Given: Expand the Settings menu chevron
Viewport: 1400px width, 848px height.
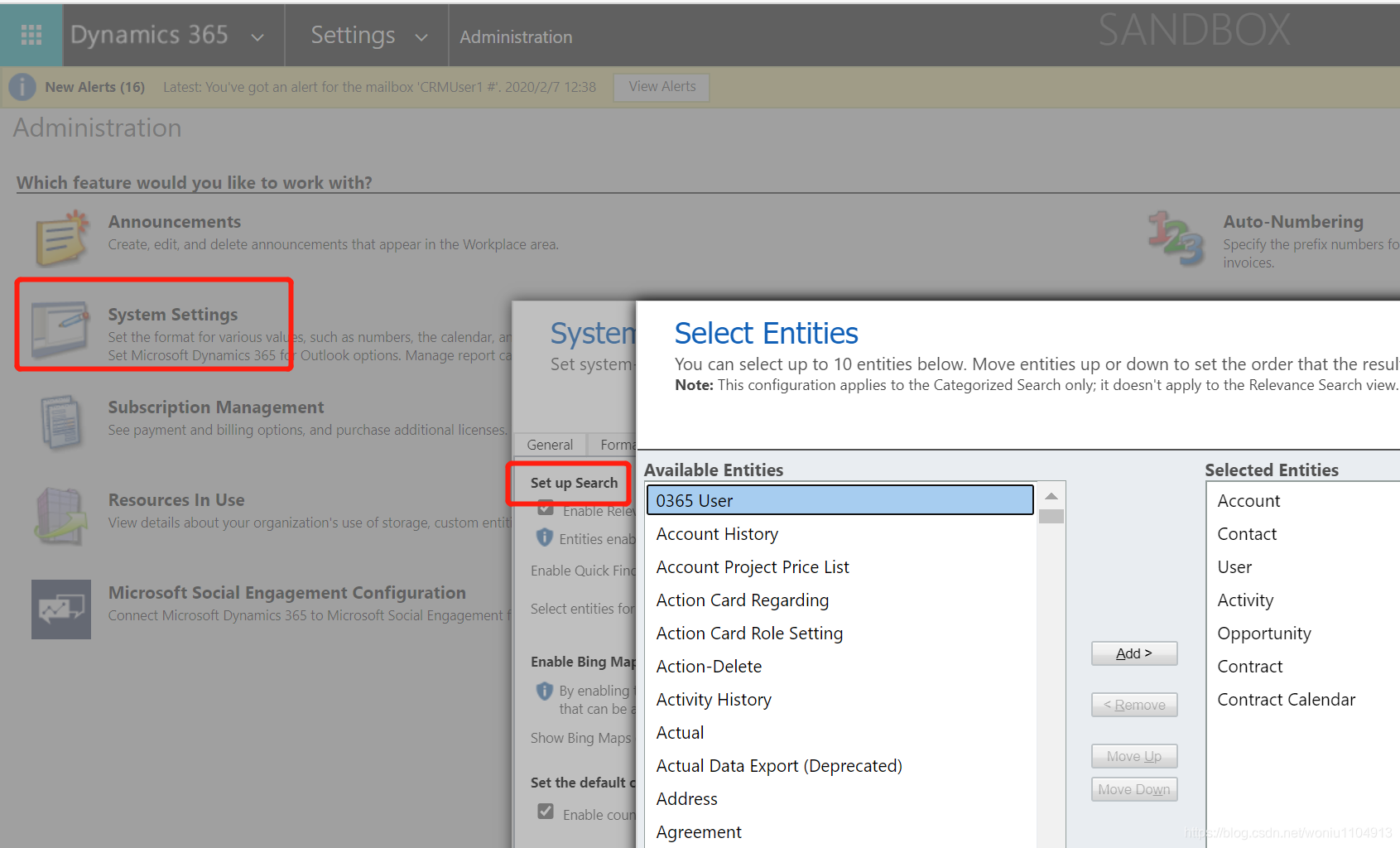Looking at the screenshot, I should [421, 37].
